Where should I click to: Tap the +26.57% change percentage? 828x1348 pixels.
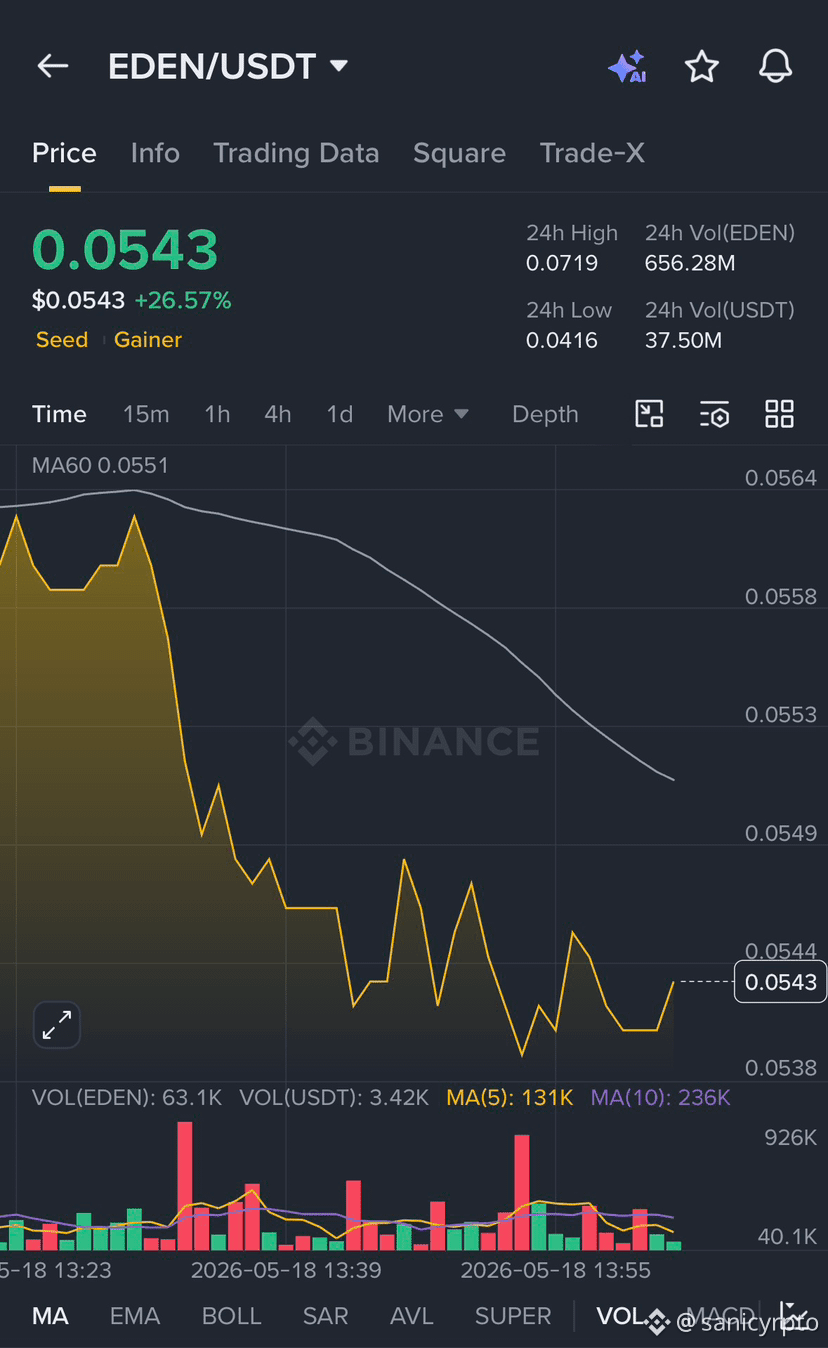click(x=183, y=300)
